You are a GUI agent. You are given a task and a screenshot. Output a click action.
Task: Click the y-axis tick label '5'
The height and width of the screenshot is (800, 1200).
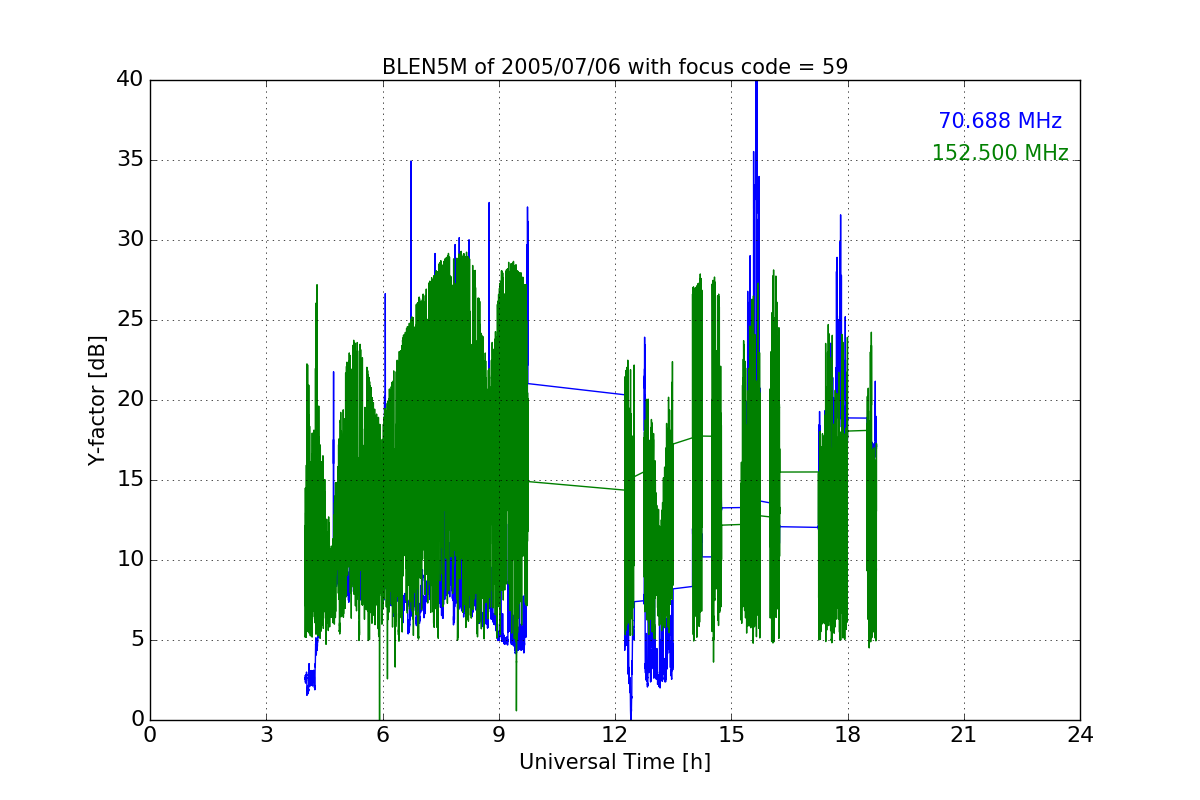[x=137, y=640]
